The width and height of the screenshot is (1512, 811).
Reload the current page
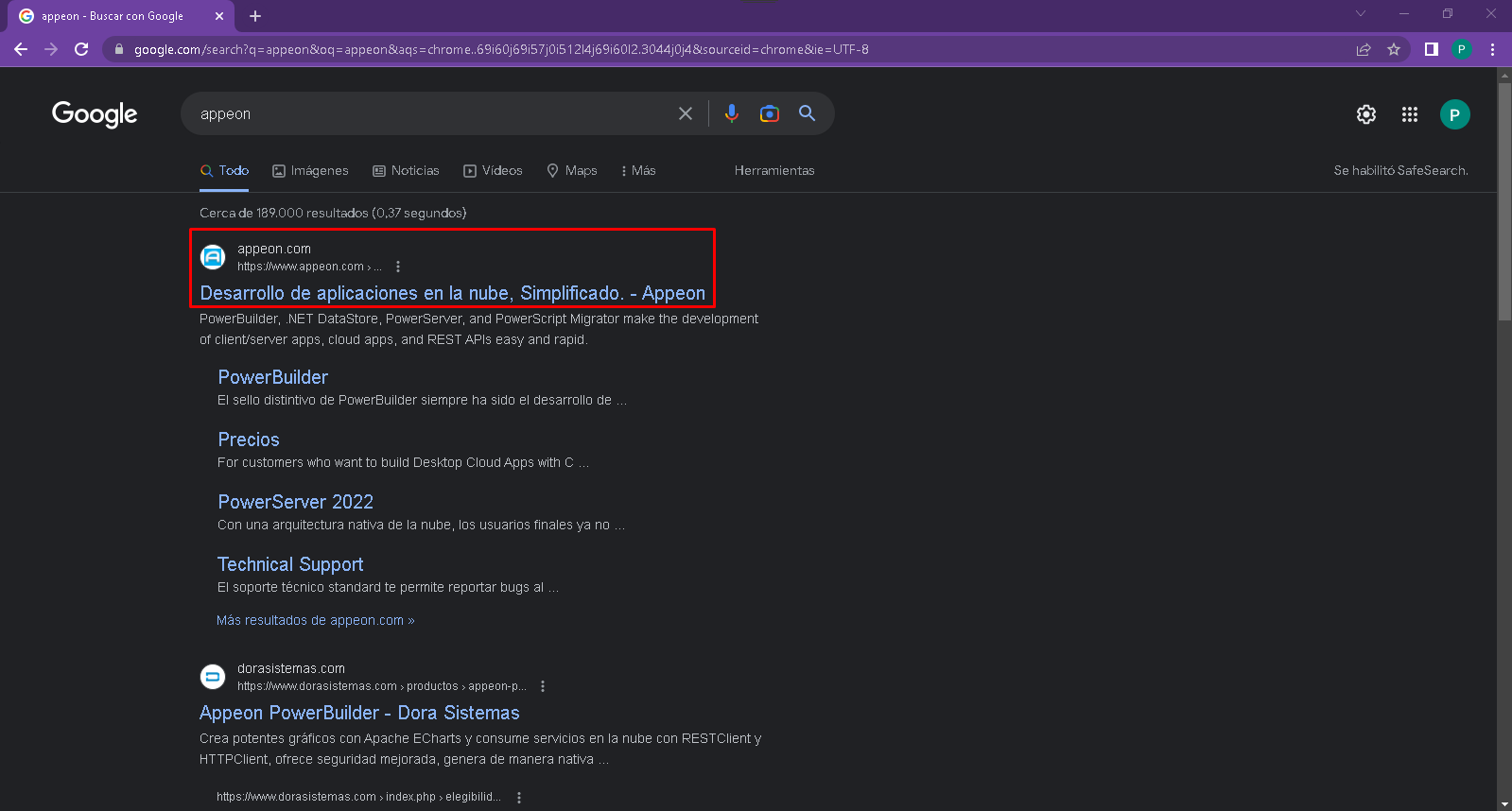pos(81,49)
